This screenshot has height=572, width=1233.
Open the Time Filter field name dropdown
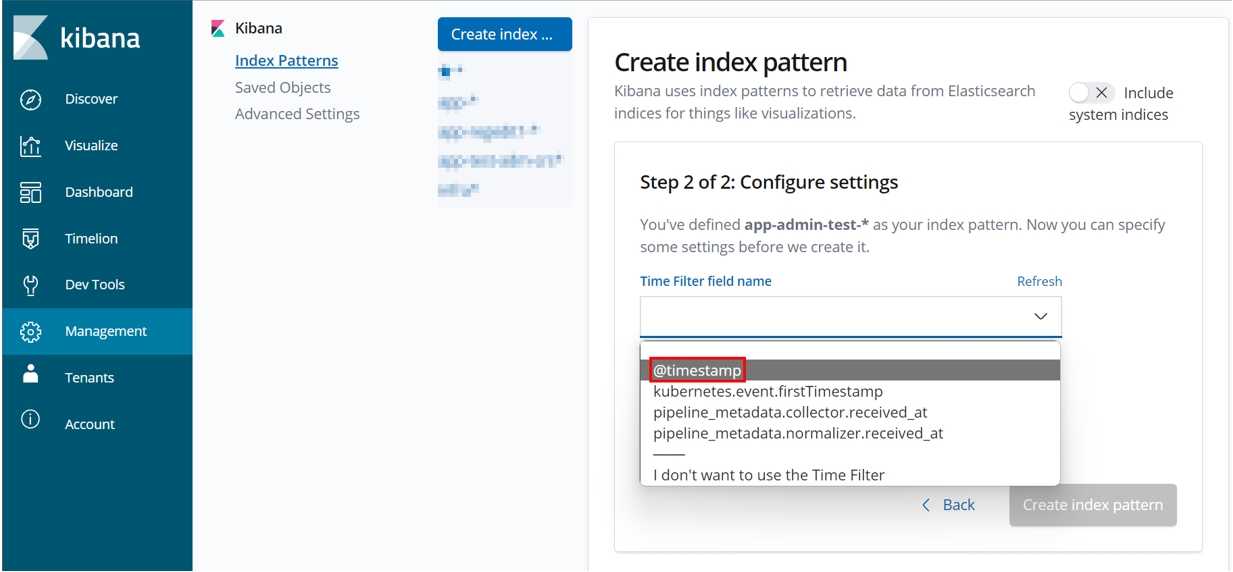click(x=851, y=316)
